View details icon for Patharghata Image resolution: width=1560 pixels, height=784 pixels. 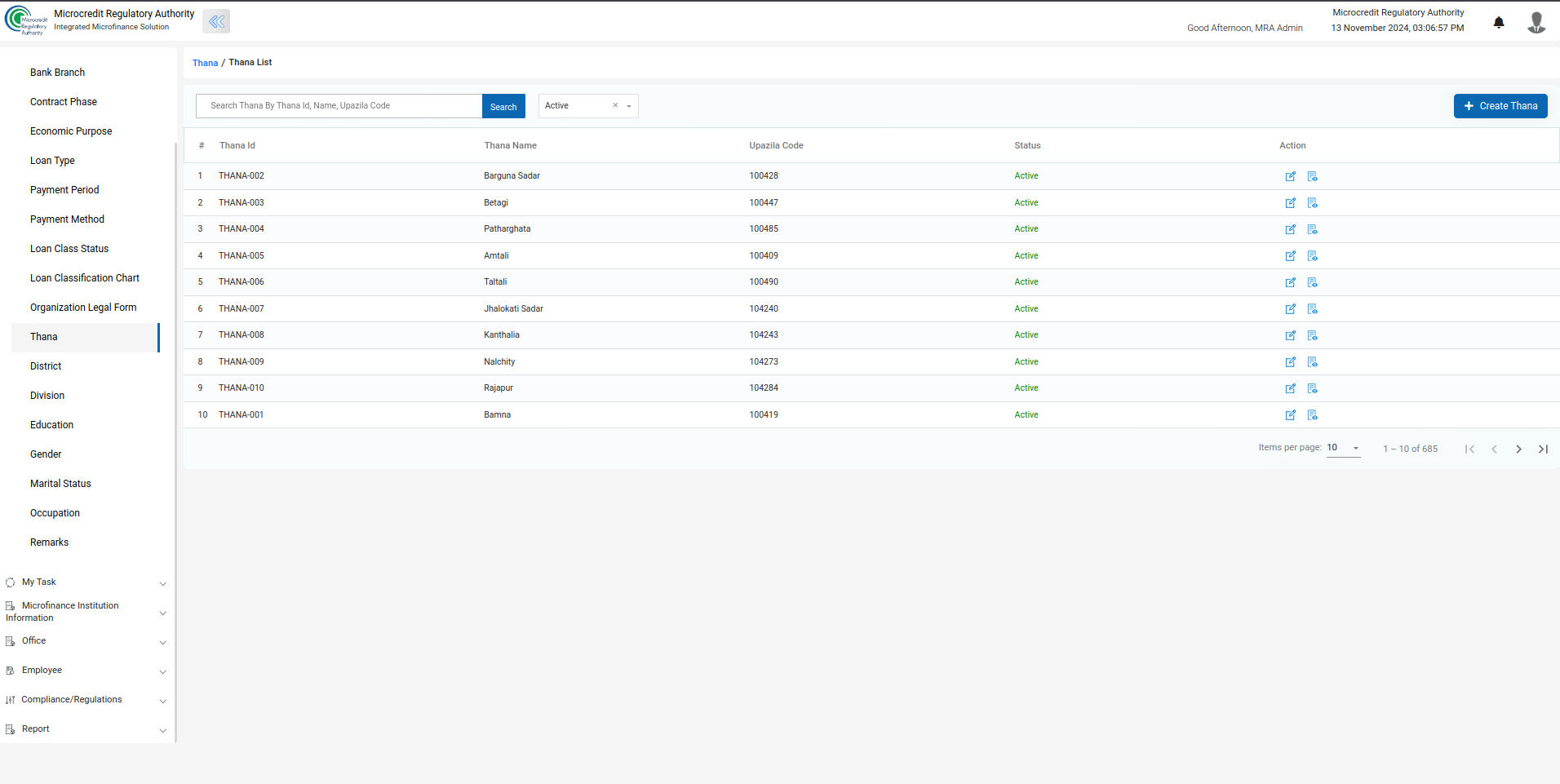pyautogui.click(x=1312, y=229)
